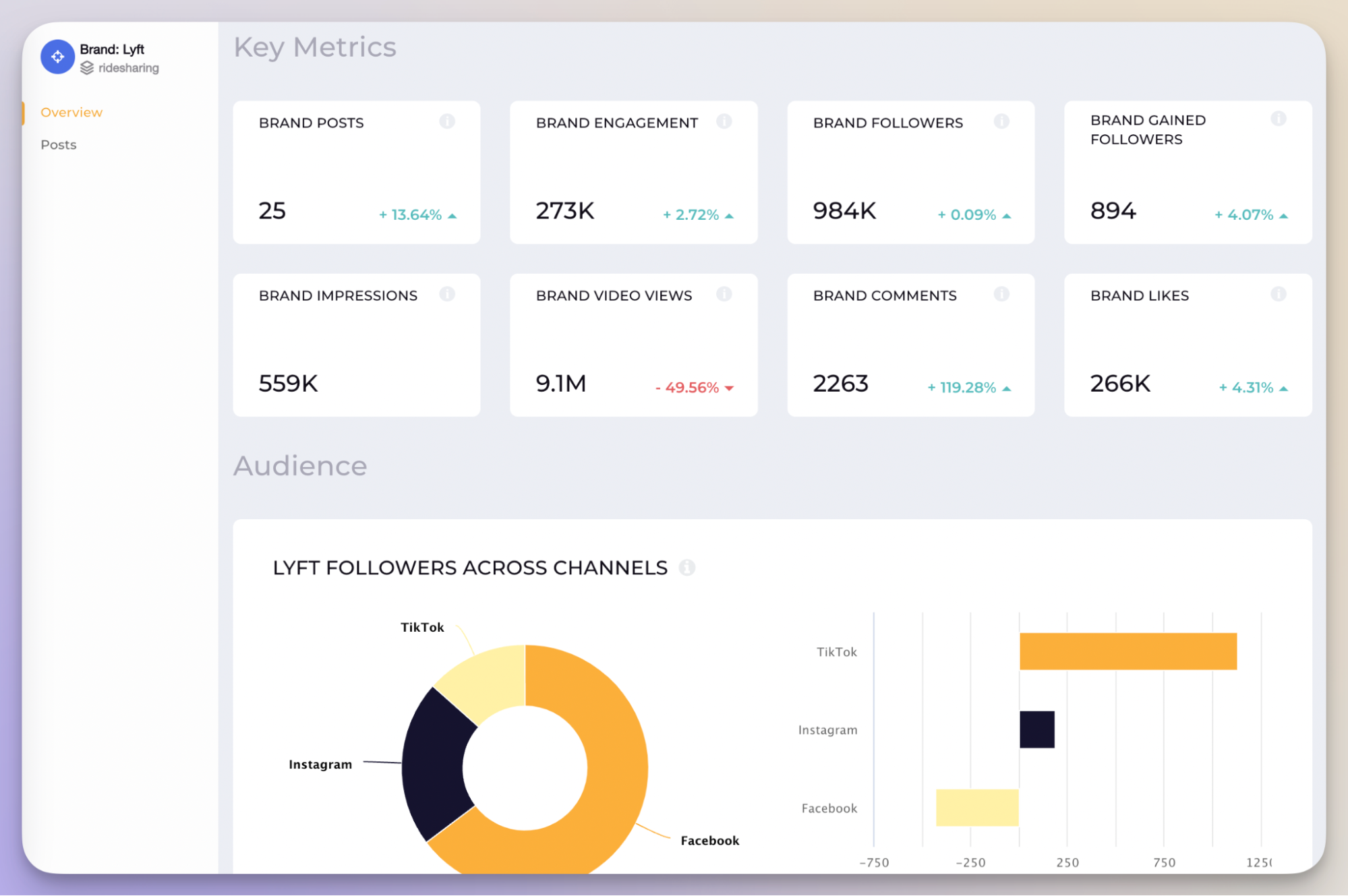Click up arrow next to +0.09%
This screenshot has width=1348, height=896.
[1007, 216]
